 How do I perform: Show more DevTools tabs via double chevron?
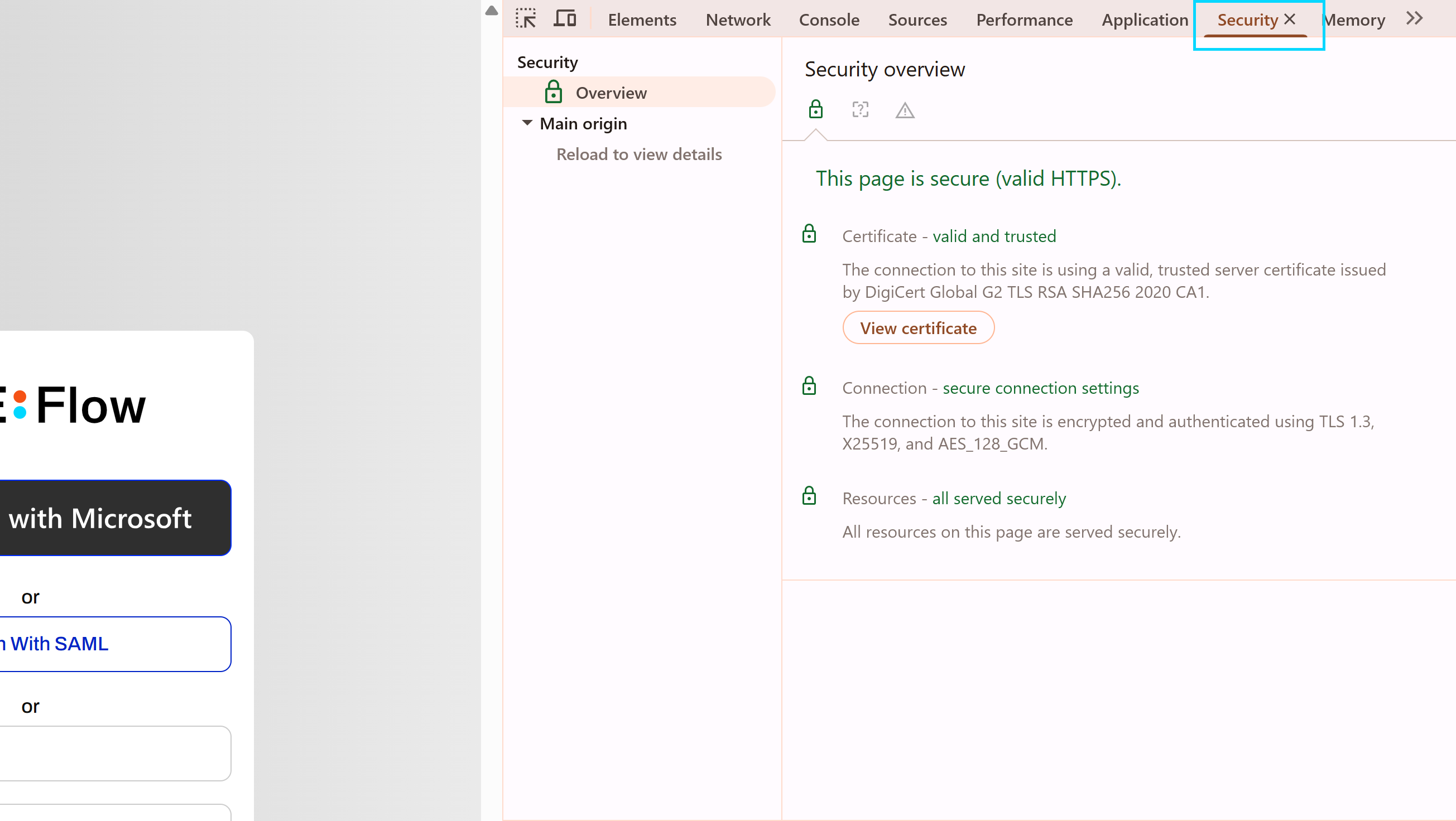[x=1414, y=18]
